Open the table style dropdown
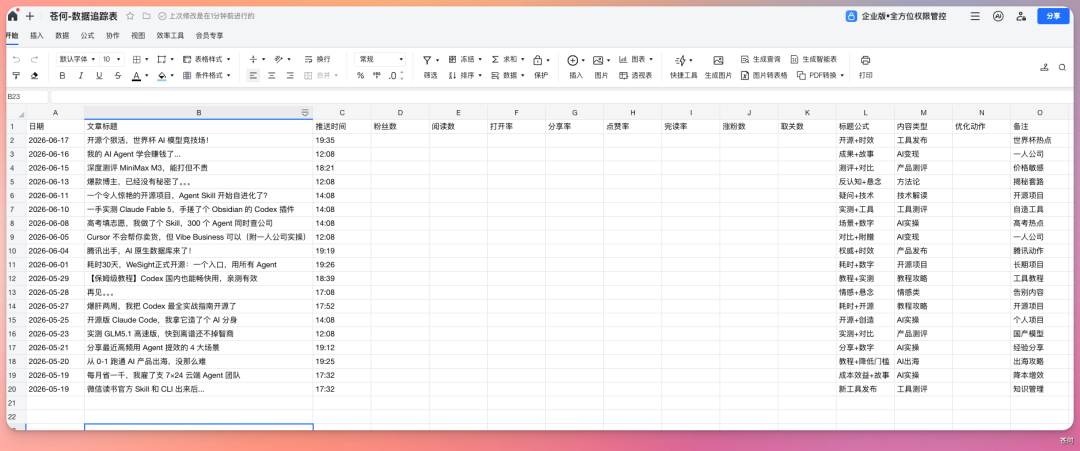 [x=207, y=60]
